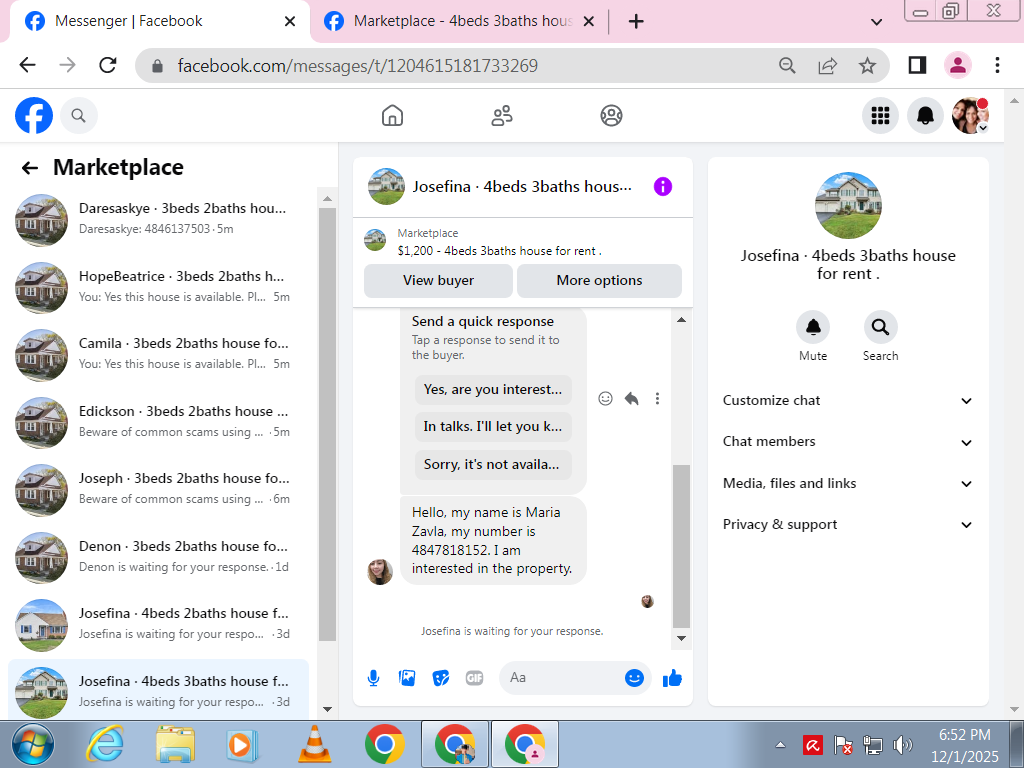
Task: Open emoji picker in message box
Action: tap(633, 678)
